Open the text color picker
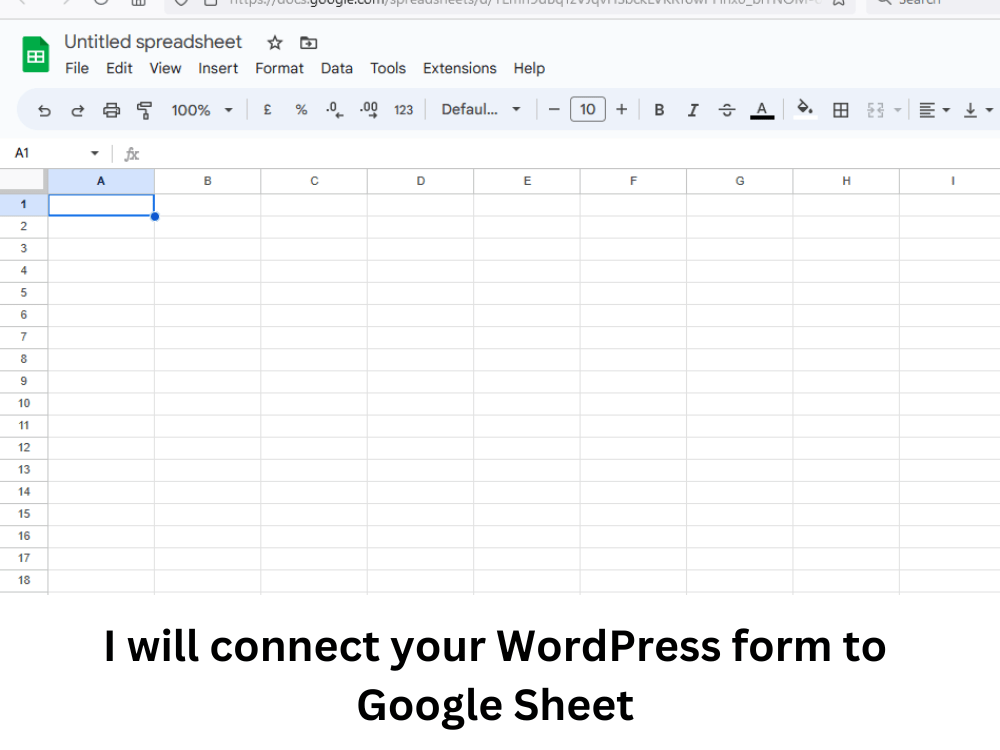Image resolution: width=1000 pixels, height=750 pixels. (x=762, y=110)
